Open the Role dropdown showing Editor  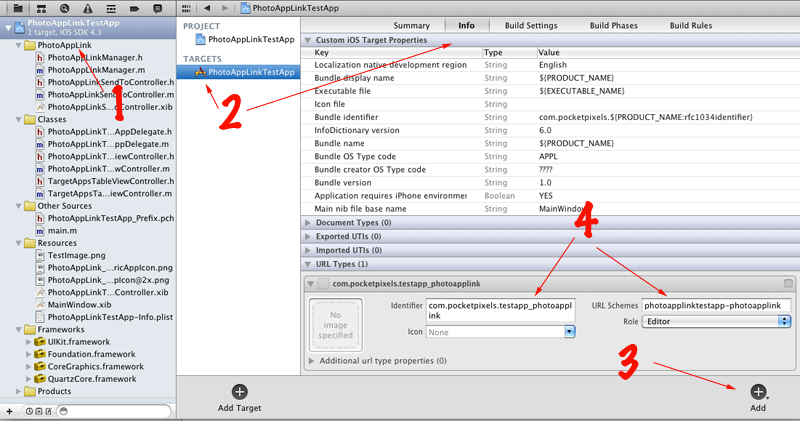[x=716, y=321]
